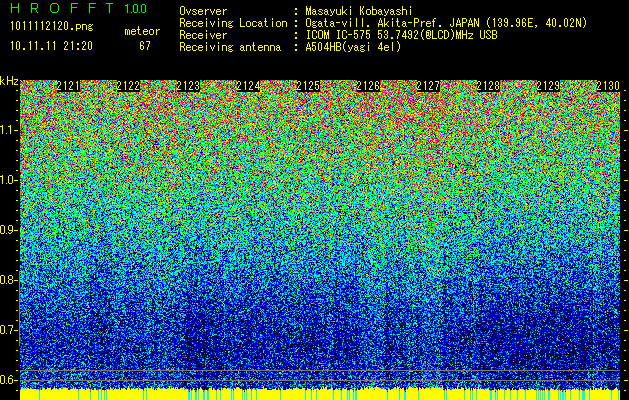The height and width of the screenshot is (400, 629).
Task: Click the 1.0 frequency axis label
Action: click(x=8, y=180)
